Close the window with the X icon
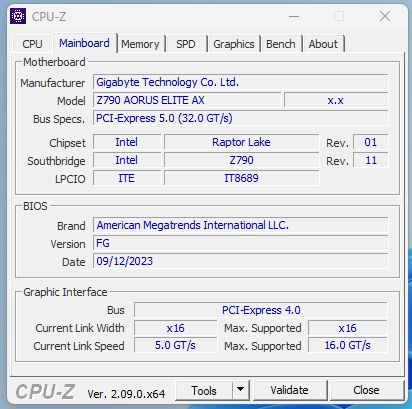 click(385, 16)
